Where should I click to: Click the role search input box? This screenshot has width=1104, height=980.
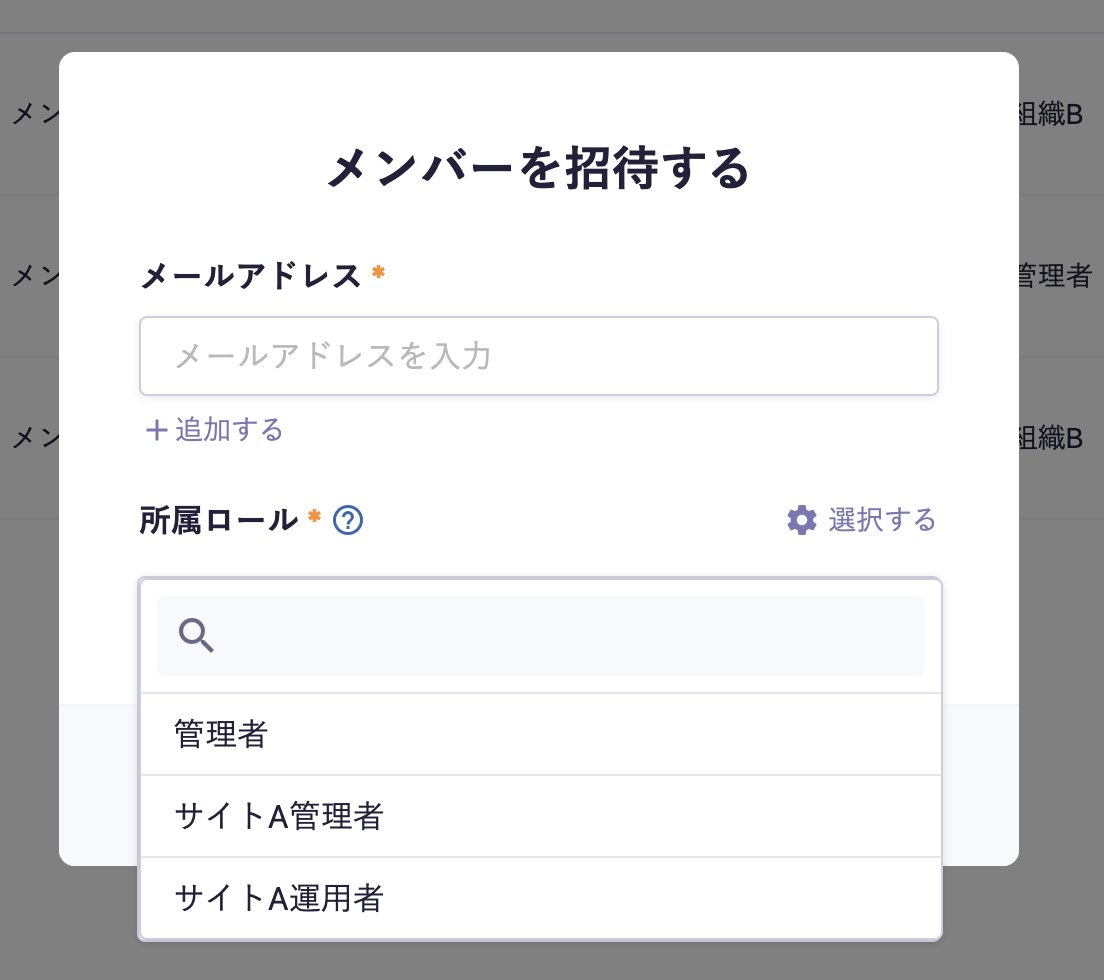540,635
